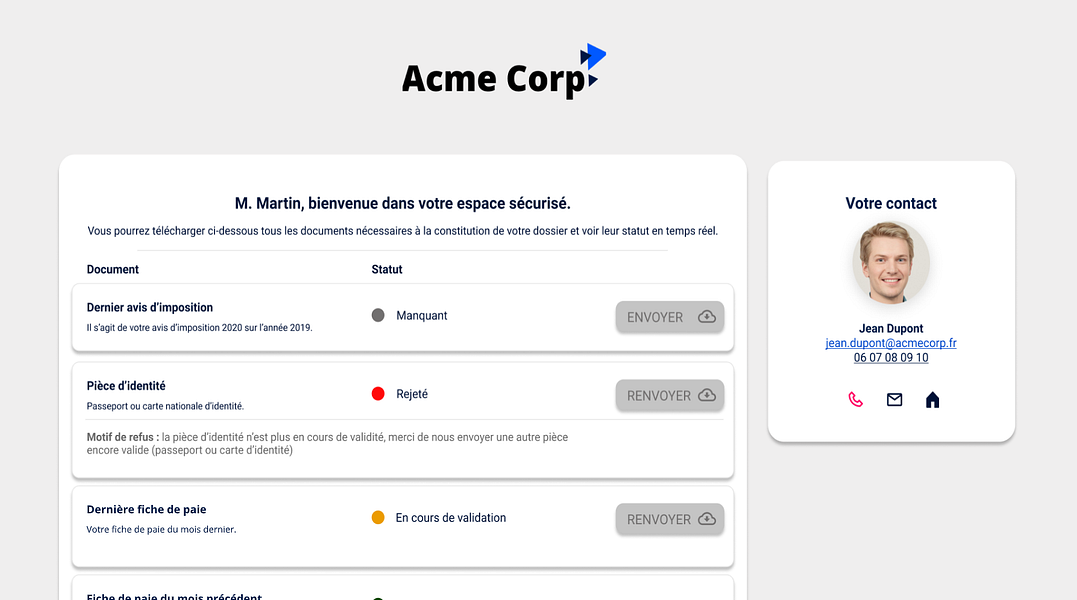Select the Motif de refus explanation text
The width and height of the screenshot is (1077, 600).
coord(327,444)
